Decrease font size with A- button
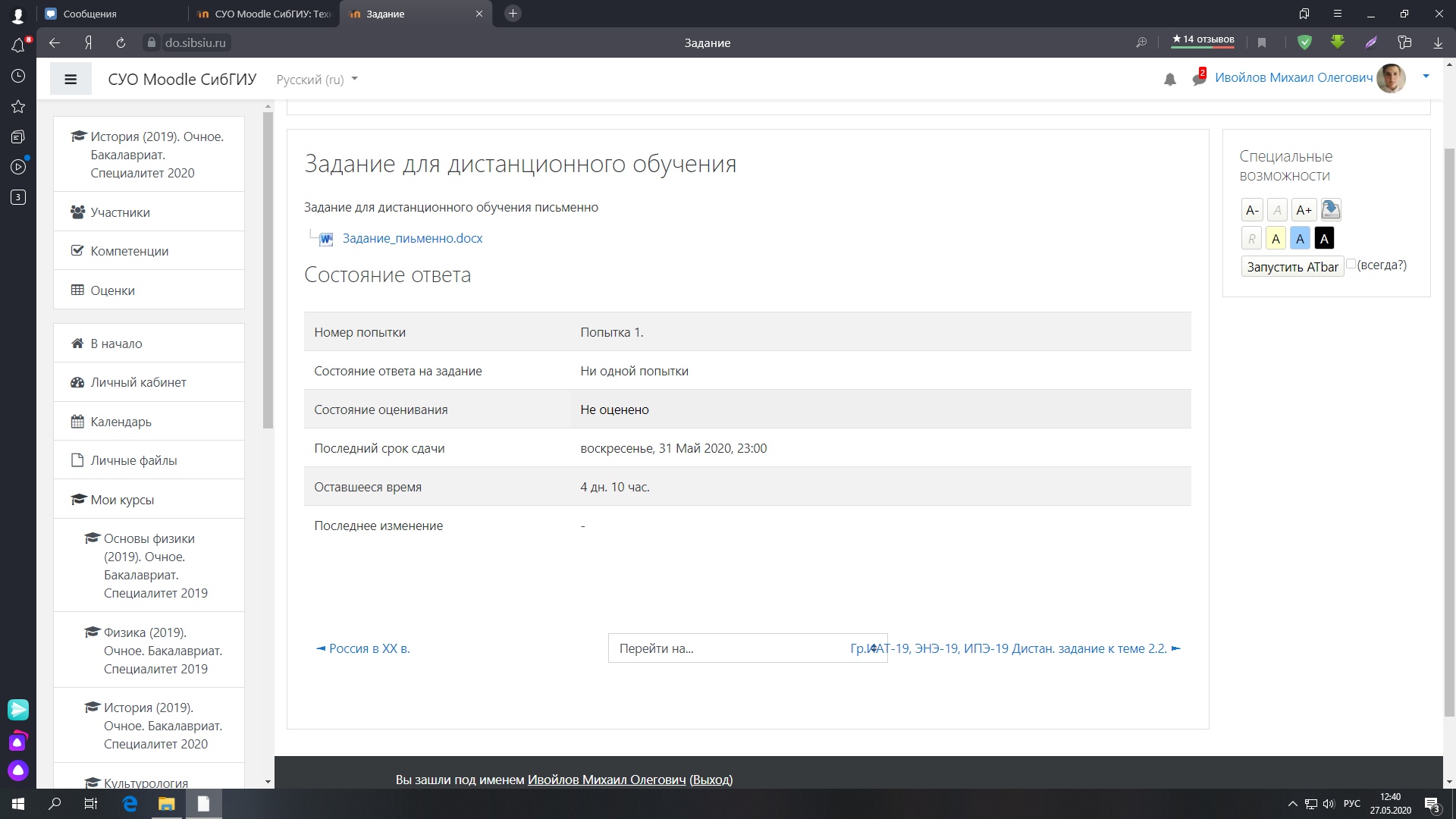The image size is (1456, 819). click(x=1252, y=210)
